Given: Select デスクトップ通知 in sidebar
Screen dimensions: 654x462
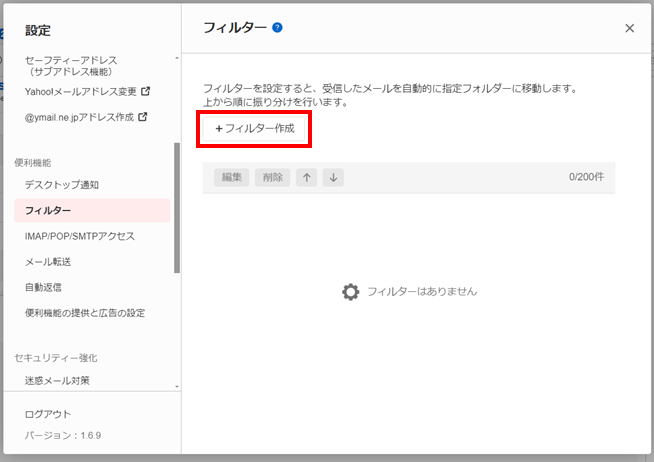Looking at the screenshot, I should click(62, 185).
